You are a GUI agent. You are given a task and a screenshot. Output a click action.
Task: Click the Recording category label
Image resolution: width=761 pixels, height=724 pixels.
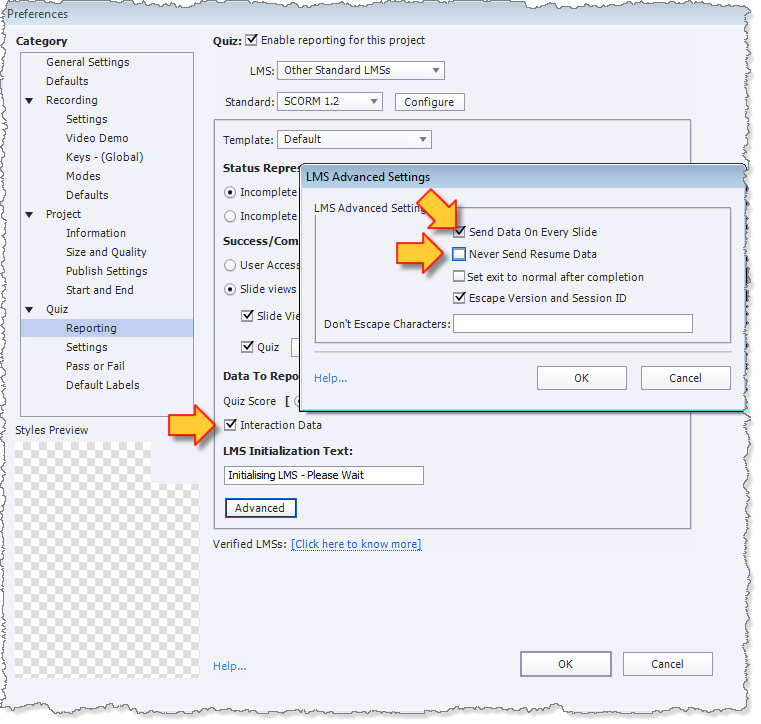[x=71, y=100]
